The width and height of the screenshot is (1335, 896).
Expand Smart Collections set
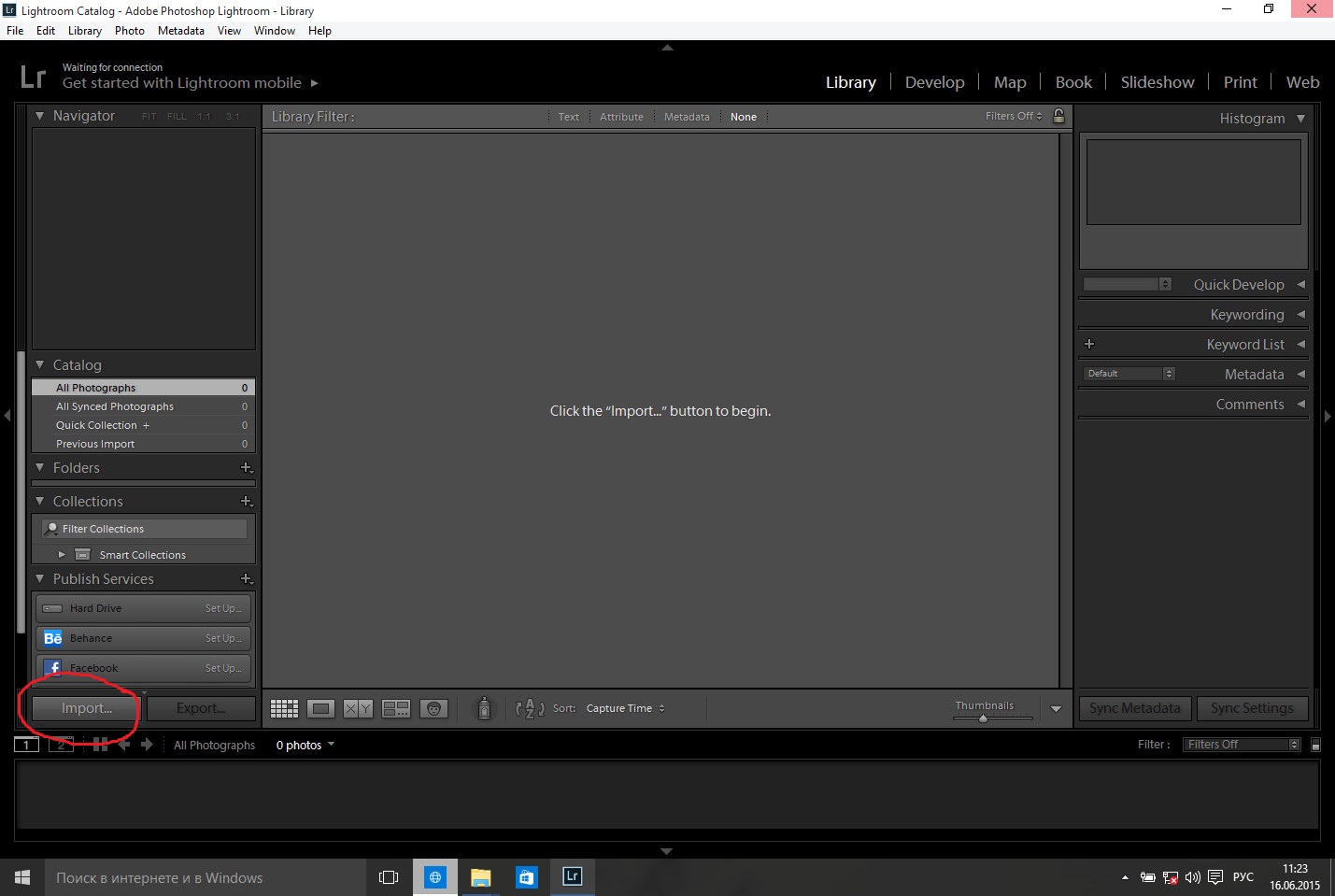(x=62, y=554)
